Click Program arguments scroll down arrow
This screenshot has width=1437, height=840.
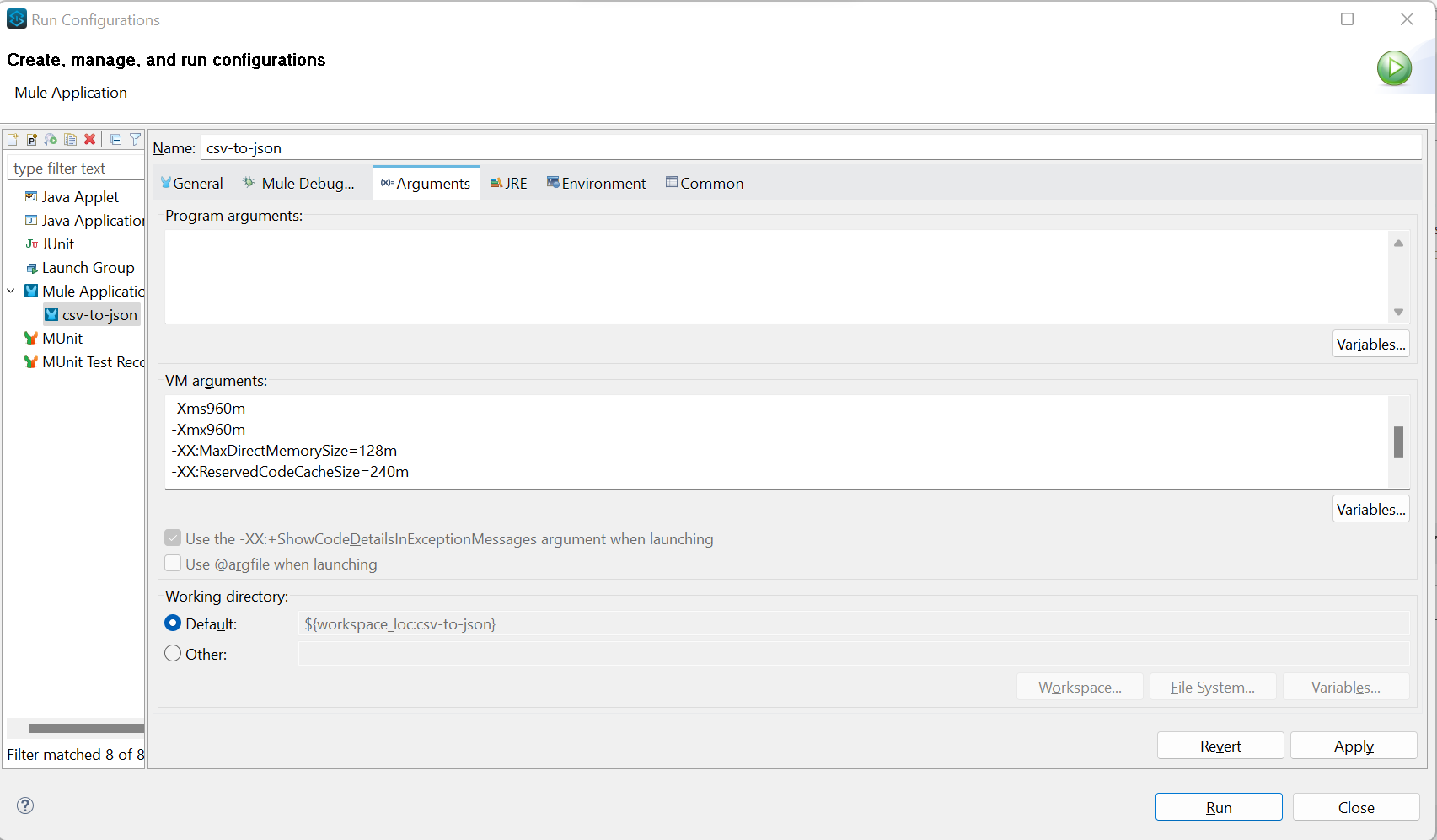(1398, 312)
